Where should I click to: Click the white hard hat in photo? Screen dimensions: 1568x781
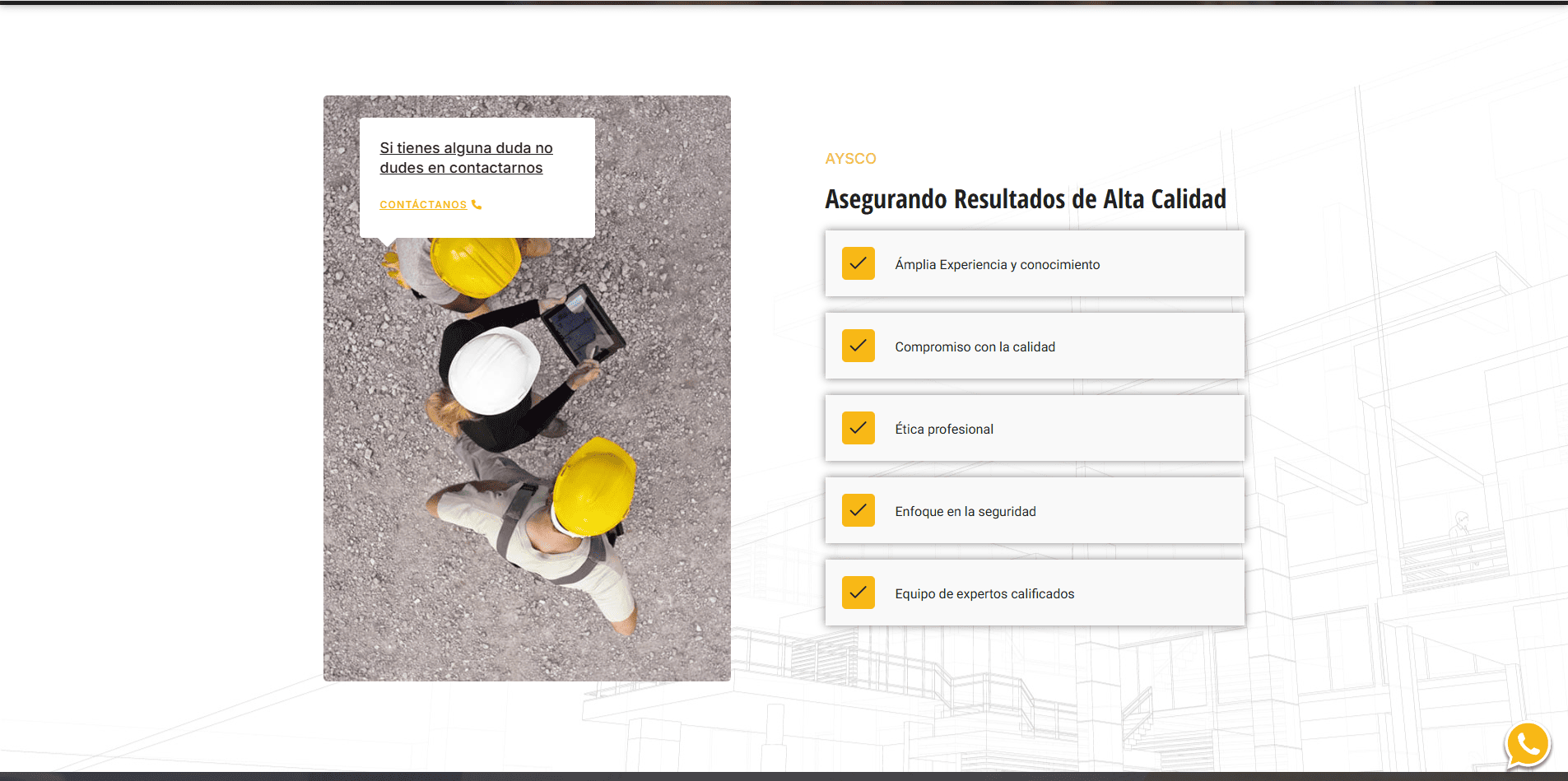[494, 370]
